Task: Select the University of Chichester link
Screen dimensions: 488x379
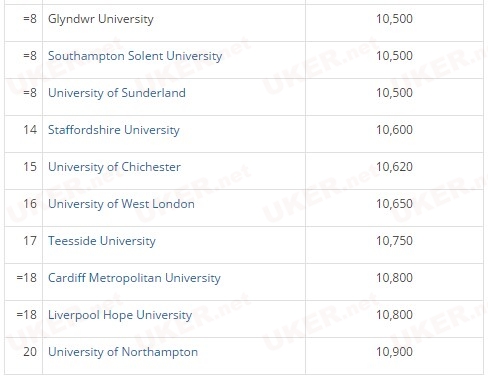Action: (114, 167)
